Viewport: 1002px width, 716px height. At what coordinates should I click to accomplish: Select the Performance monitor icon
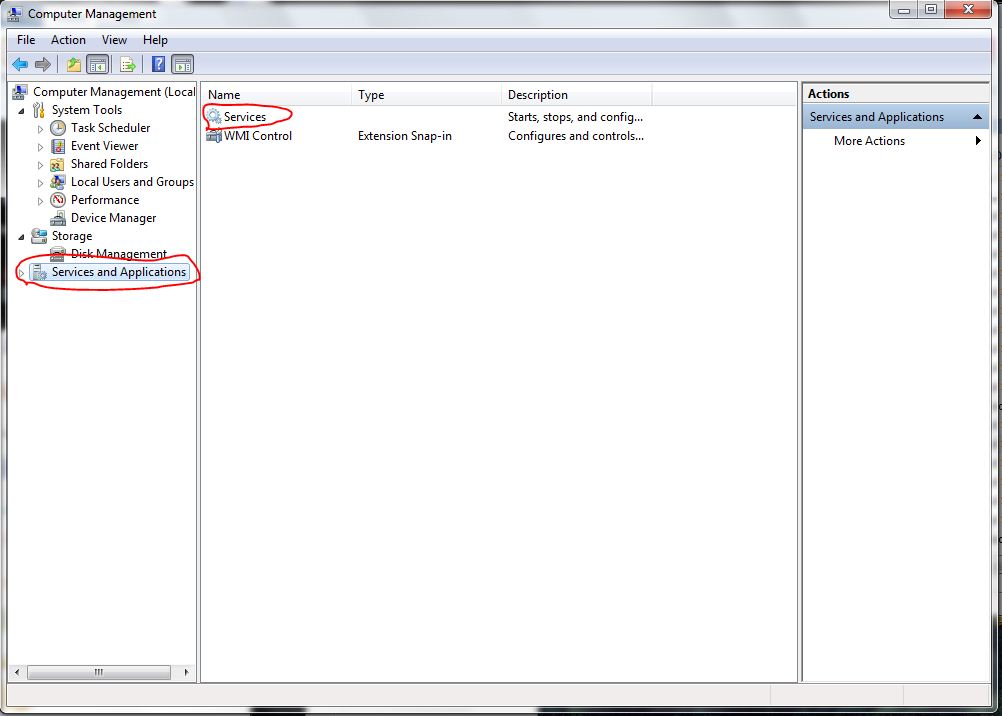tap(58, 199)
